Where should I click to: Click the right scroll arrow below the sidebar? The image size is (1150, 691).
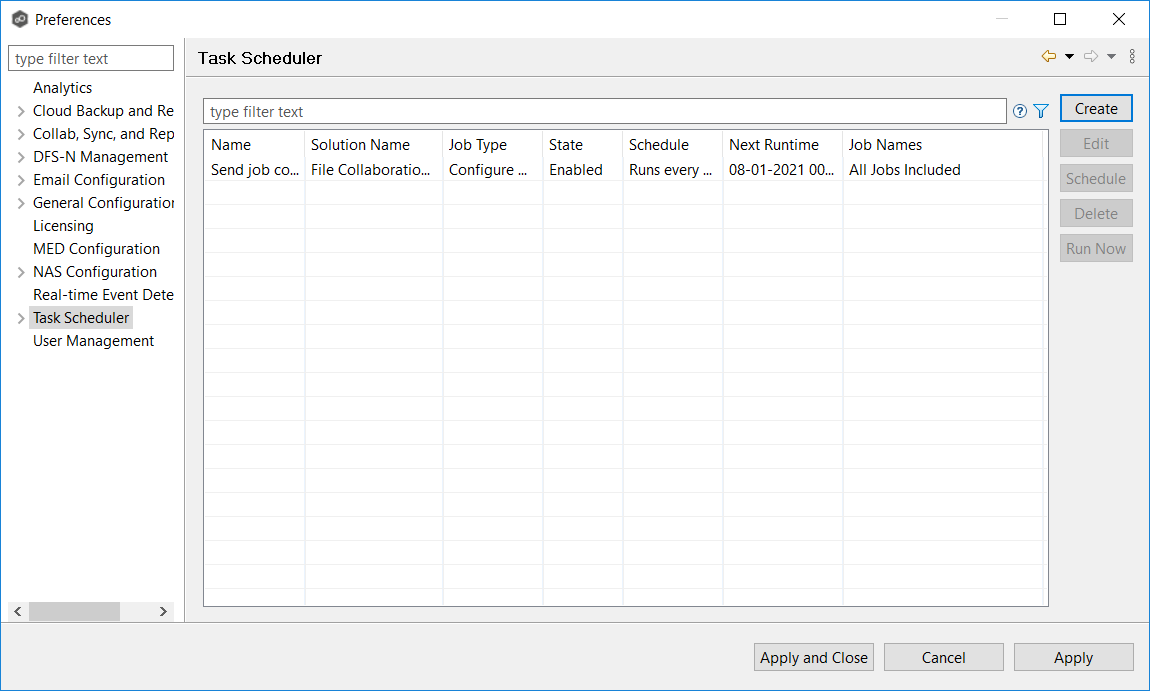tap(163, 611)
